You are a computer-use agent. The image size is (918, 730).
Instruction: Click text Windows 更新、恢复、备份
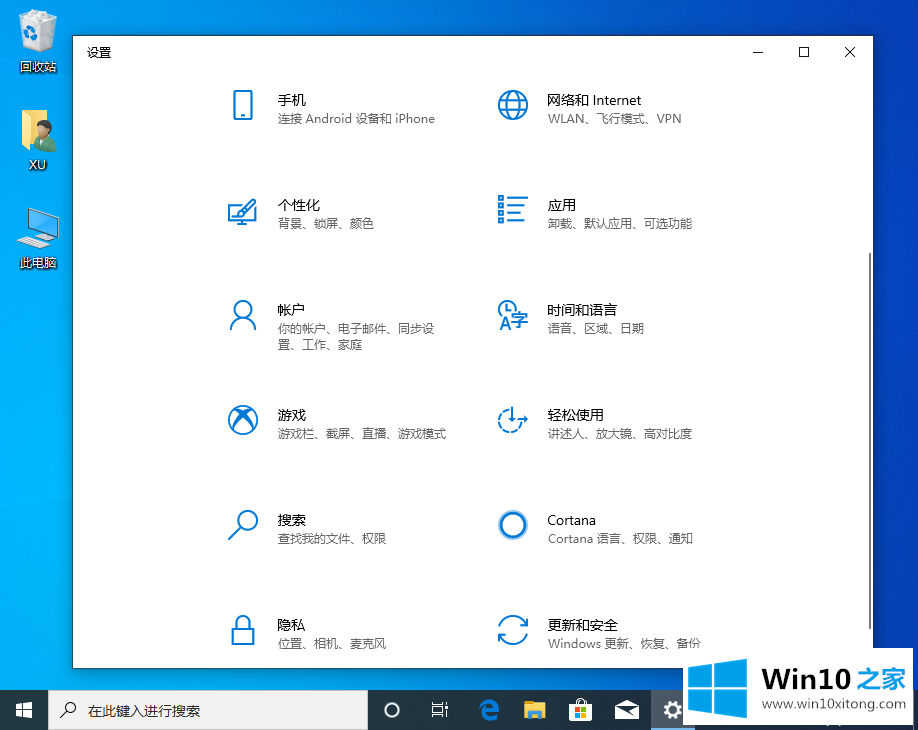tap(624, 644)
